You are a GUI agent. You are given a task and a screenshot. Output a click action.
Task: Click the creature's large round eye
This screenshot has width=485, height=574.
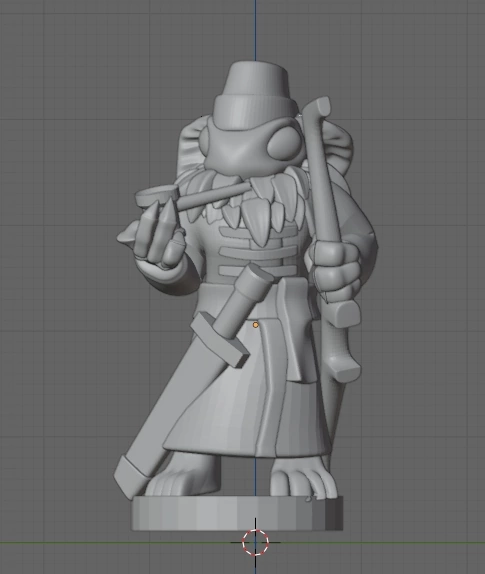286,144
